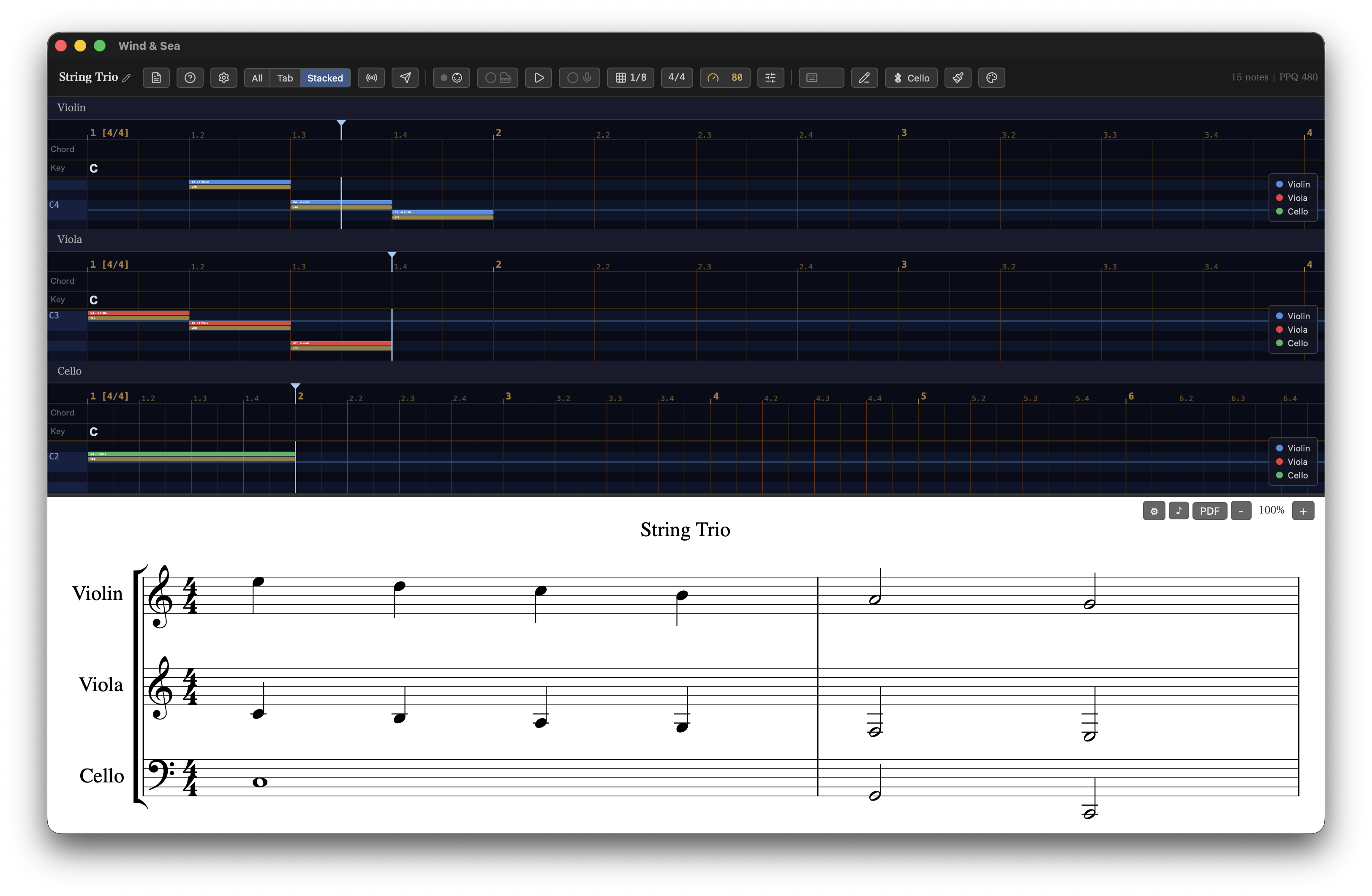This screenshot has width=1372, height=896.
Task: Rename the String Trio project title
Action: (127, 76)
